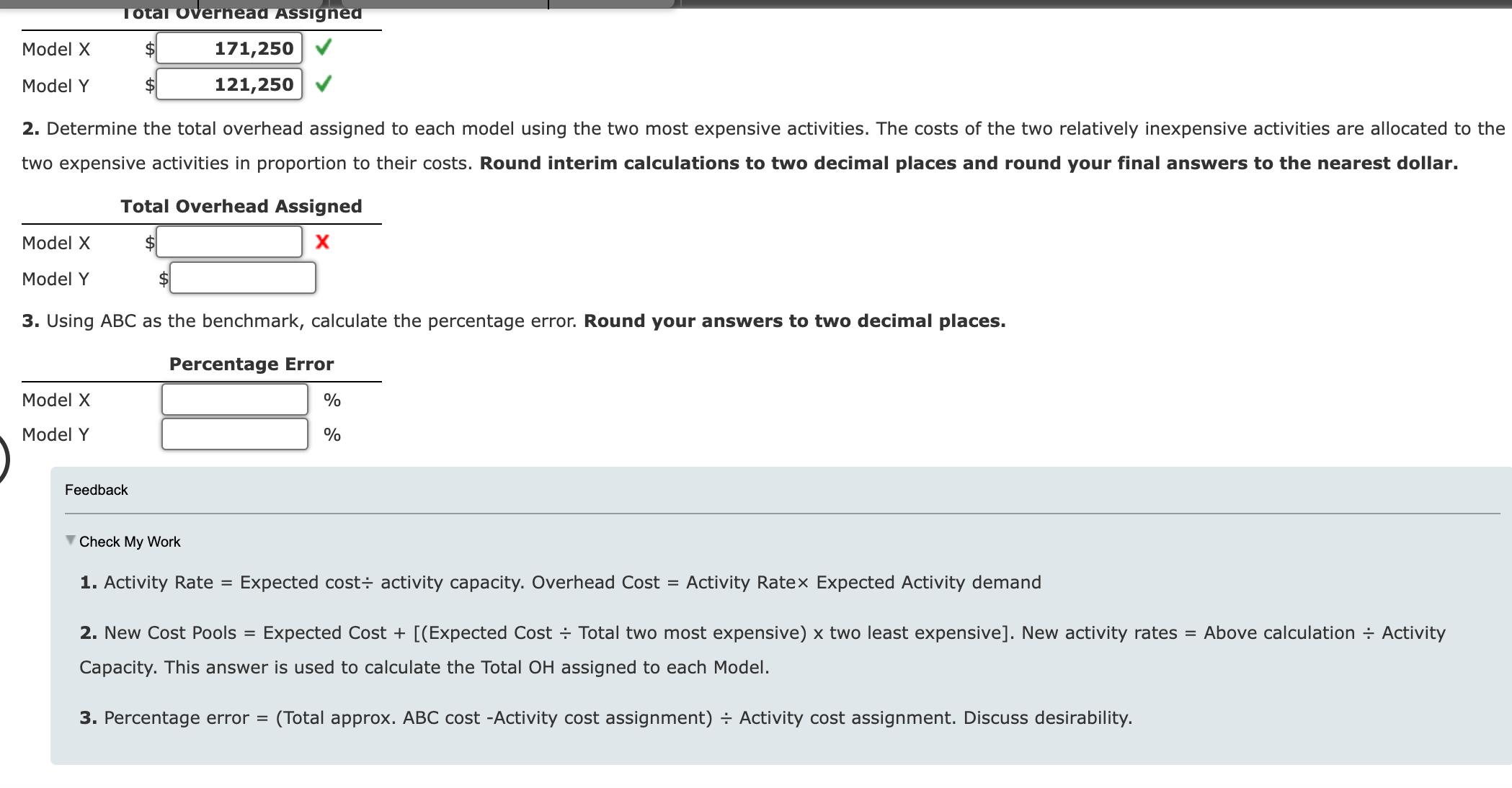Click the empty Model X overhead input for question 2
The width and height of the screenshot is (1512, 788).
tap(229, 242)
